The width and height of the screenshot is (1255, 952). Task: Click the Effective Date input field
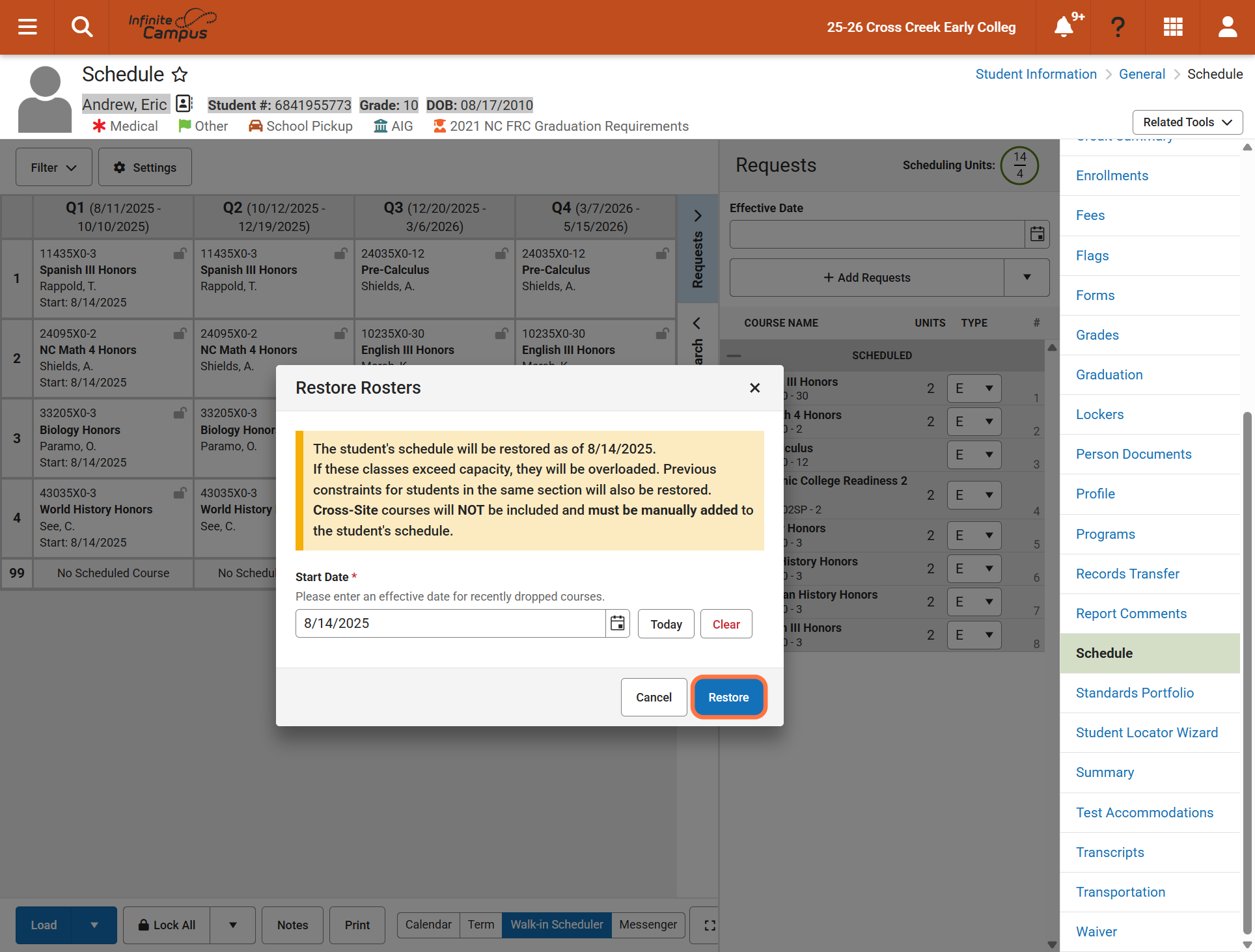coord(877,234)
